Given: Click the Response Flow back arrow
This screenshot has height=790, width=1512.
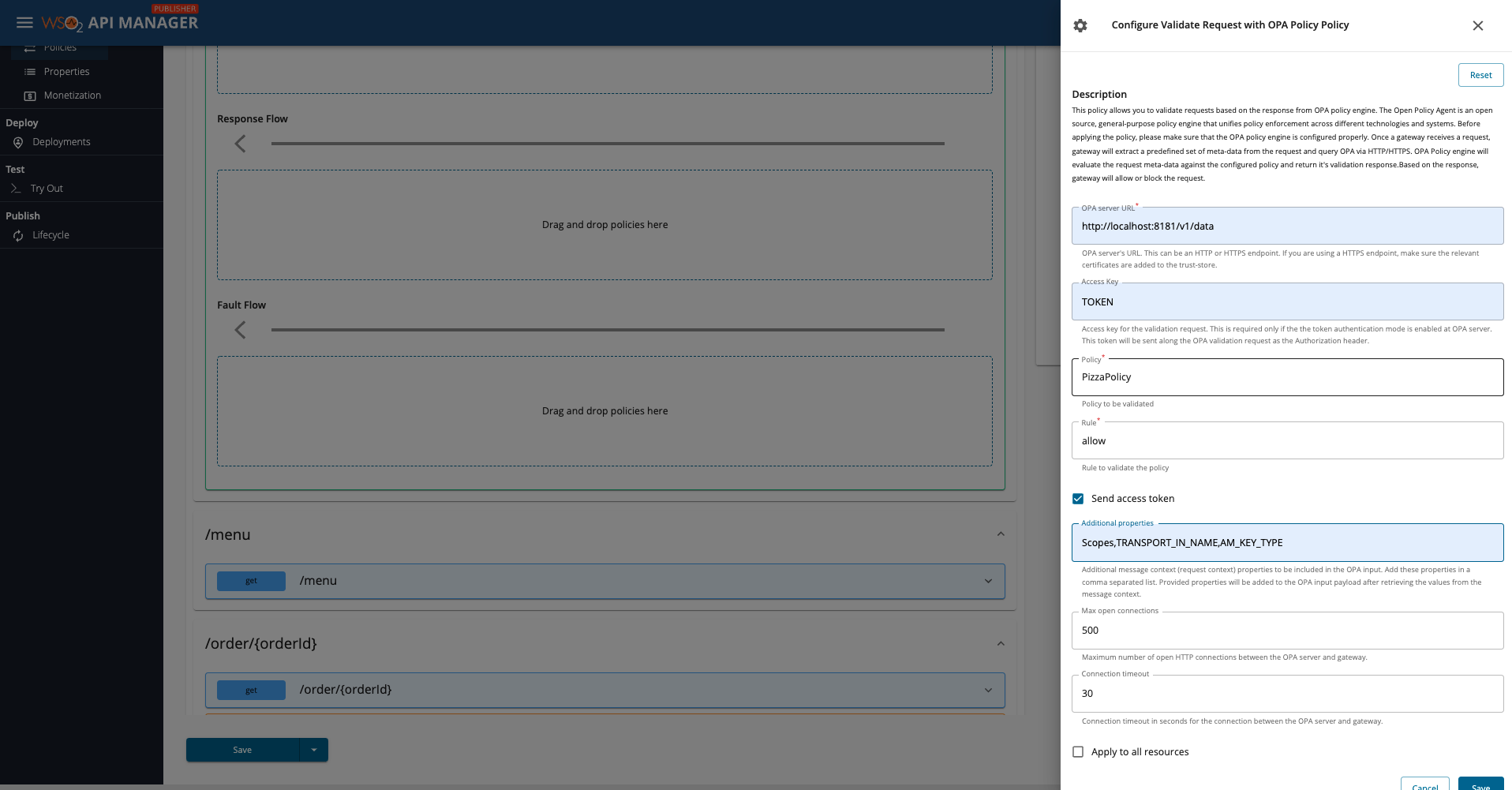Looking at the screenshot, I should click(x=241, y=144).
